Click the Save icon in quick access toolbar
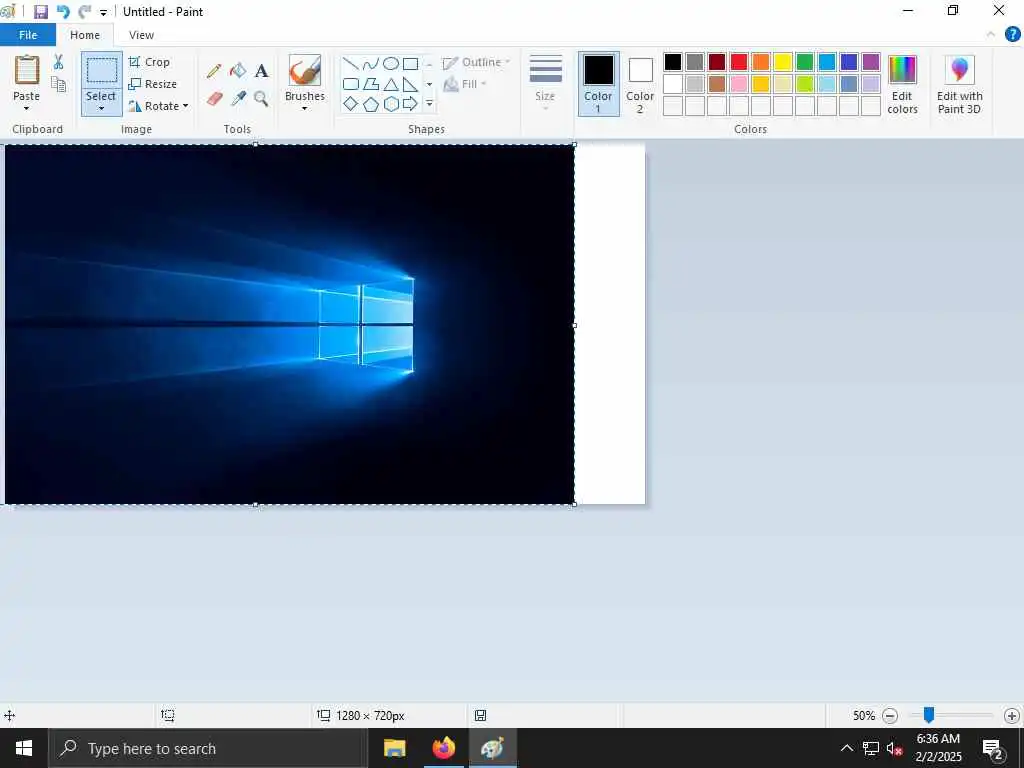Viewport: 1024px width, 768px height. pos(40,12)
